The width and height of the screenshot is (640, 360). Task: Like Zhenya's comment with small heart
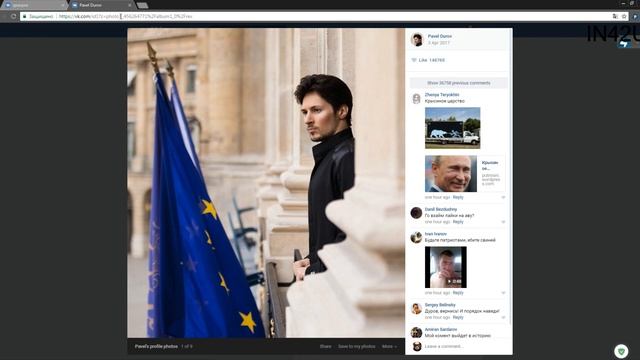[x=503, y=198]
